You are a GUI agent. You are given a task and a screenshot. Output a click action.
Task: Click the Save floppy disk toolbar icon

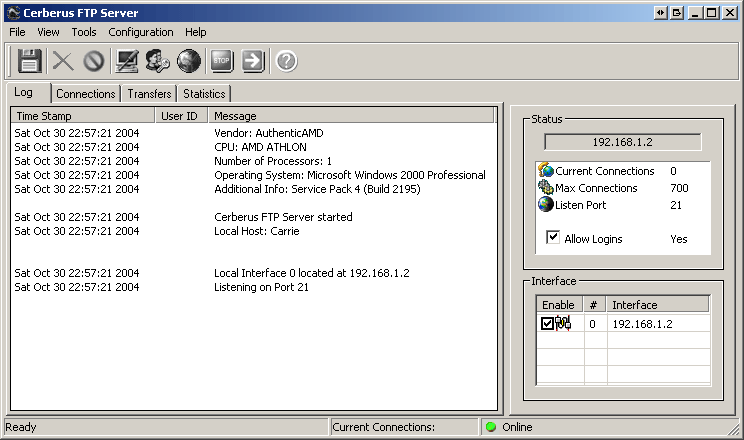29,61
